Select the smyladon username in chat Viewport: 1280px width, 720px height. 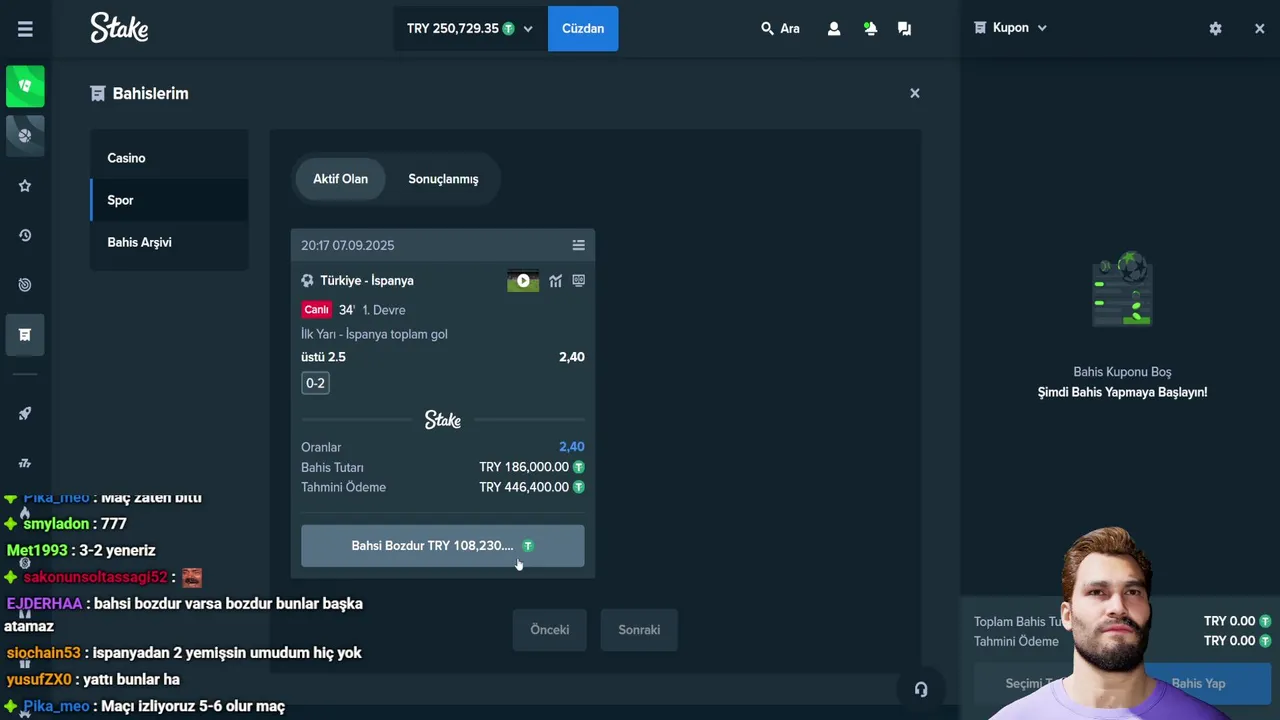coord(56,524)
